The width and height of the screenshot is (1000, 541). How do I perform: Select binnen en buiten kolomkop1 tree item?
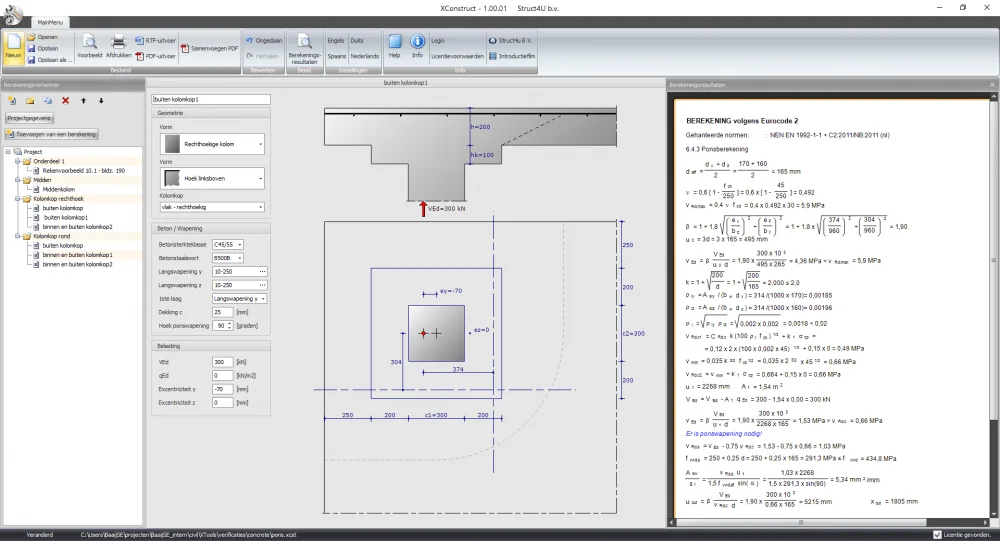coord(77,255)
